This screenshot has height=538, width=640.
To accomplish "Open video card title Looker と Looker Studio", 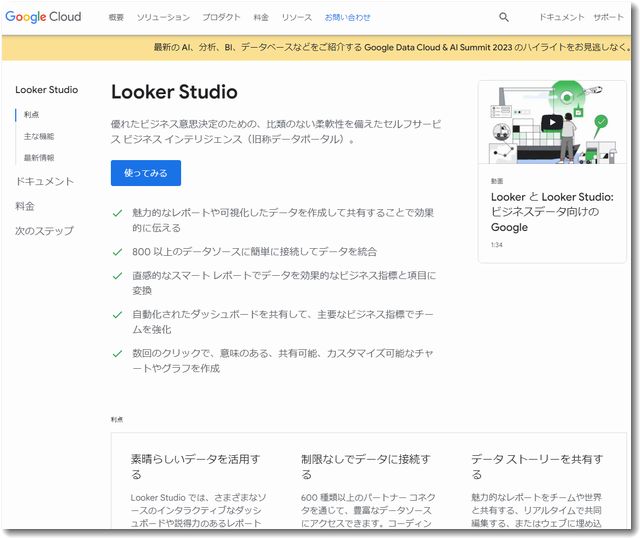I will click(552, 212).
